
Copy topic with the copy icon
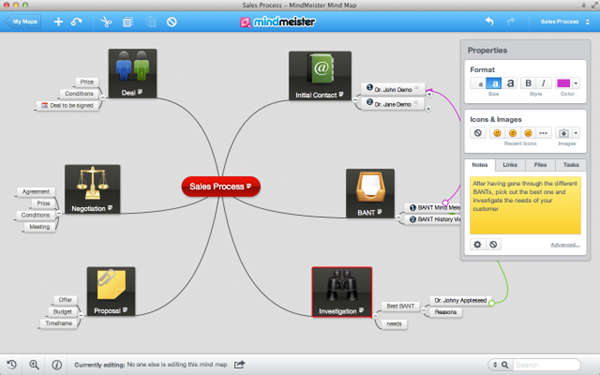click(x=128, y=22)
